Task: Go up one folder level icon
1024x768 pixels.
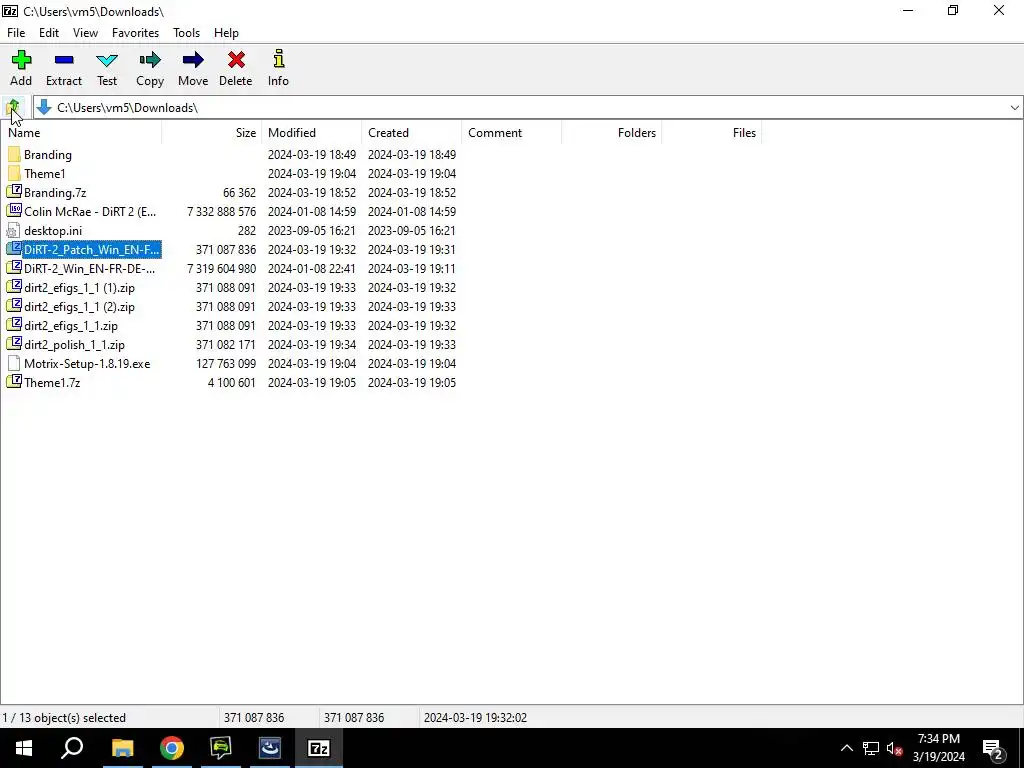Action: point(13,107)
